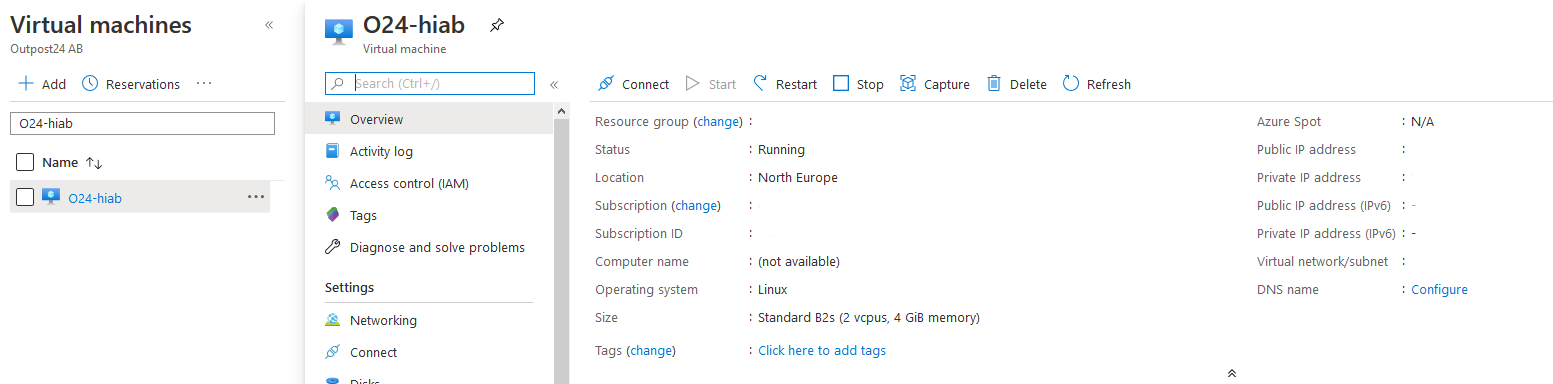Click the Stop button label
This screenshot has width=1553, height=384.
[x=870, y=85]
